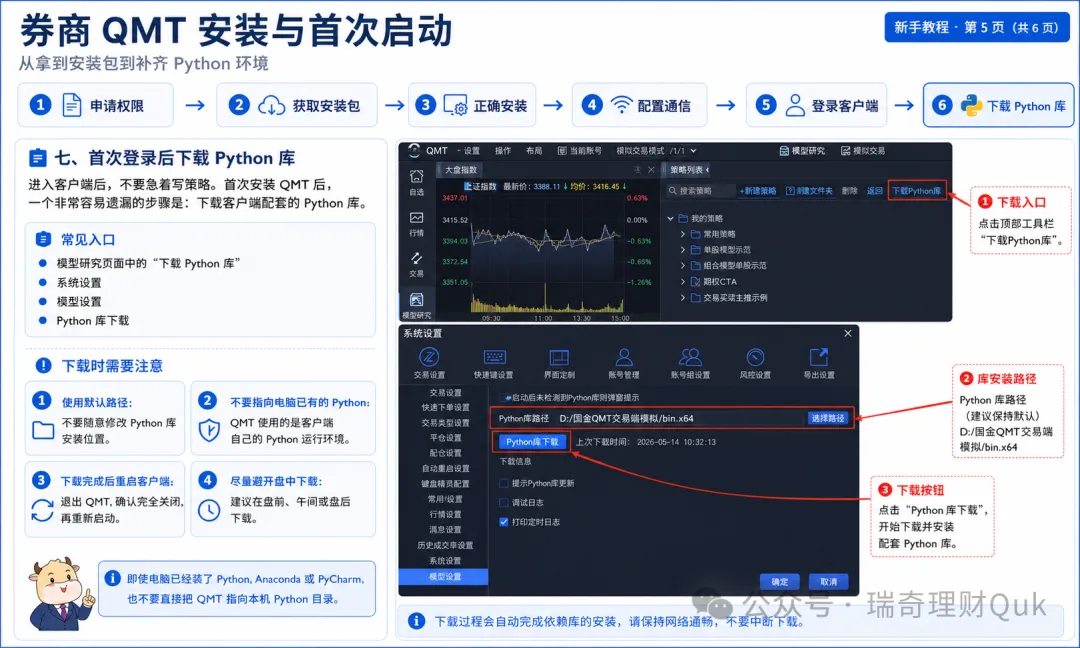Select 快速下单设置 in the settings sidebar
Image resolution: width=1080 pixels, height=648 pixels.
[444, 408]
